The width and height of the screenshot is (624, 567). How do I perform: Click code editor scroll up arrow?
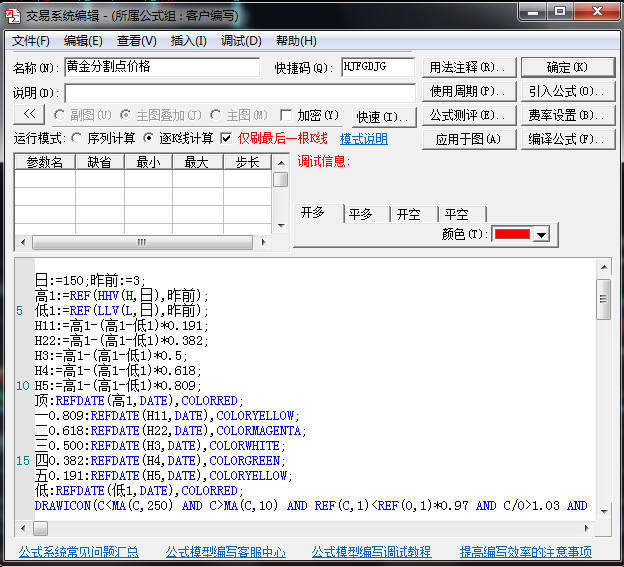pyautogui.click(x=604, y=267)
